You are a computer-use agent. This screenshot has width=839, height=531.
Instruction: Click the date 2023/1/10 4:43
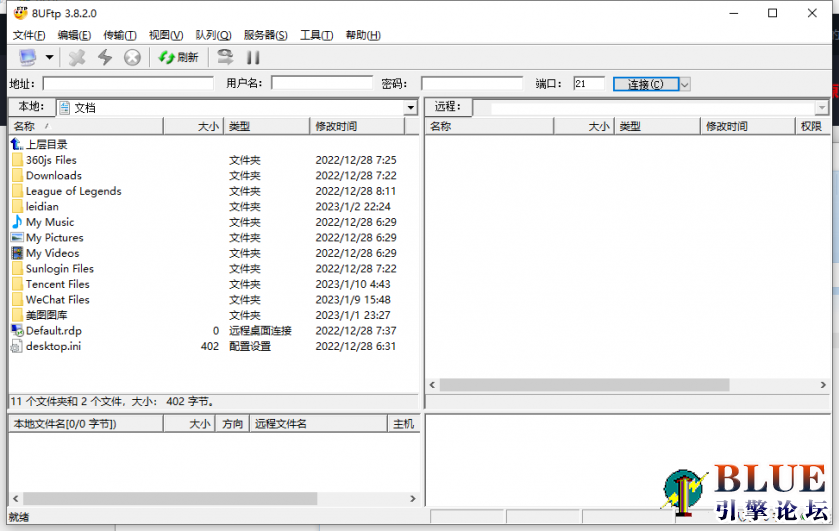coord(353,284)
